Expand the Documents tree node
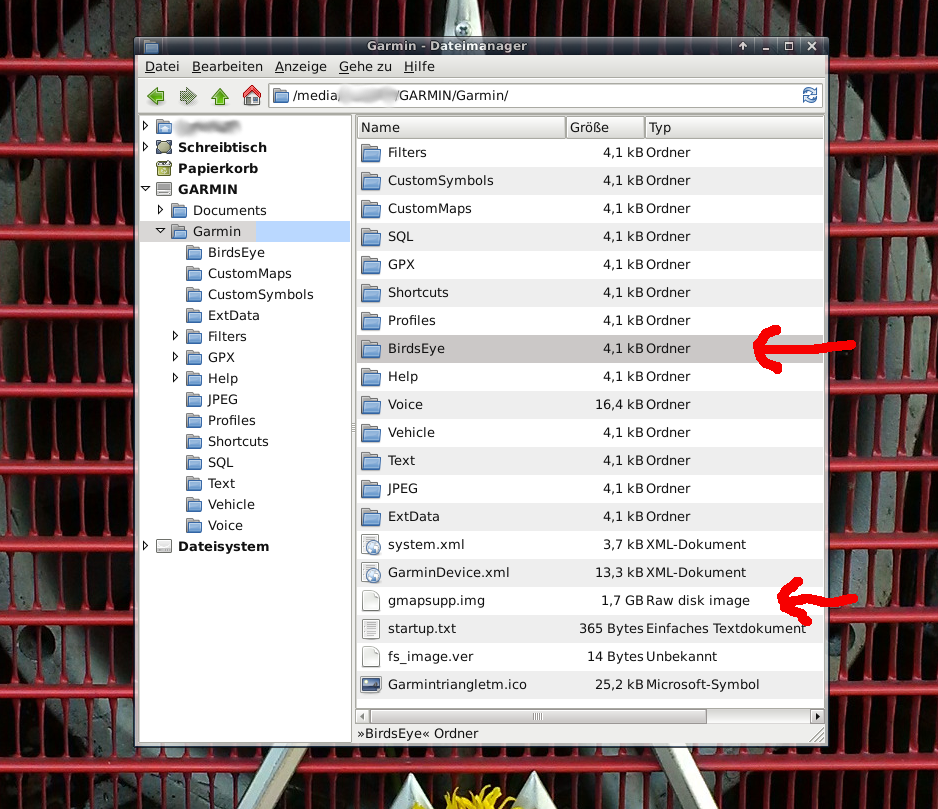 point(160,209)
